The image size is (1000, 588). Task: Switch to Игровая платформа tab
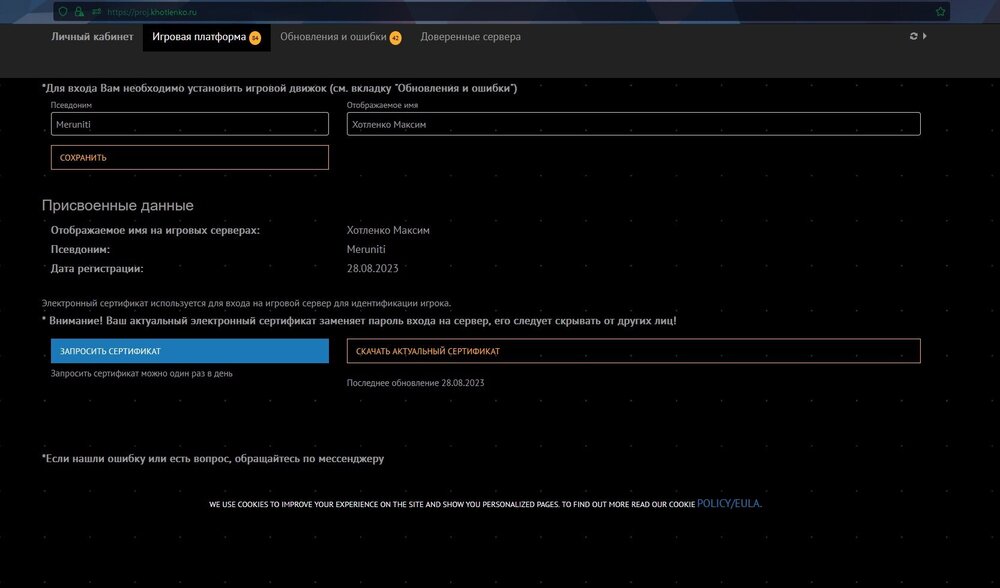coord(198,37)
